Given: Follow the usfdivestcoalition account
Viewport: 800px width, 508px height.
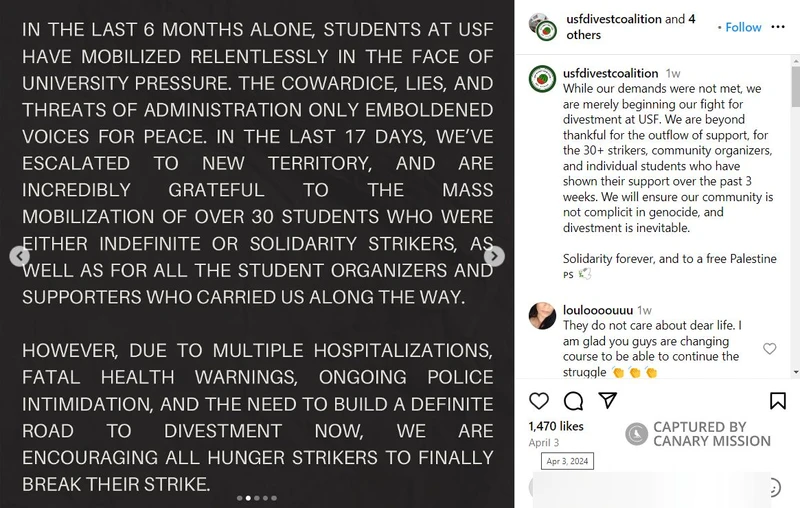Looking at the screenshot, I should [x=743, y=27].
